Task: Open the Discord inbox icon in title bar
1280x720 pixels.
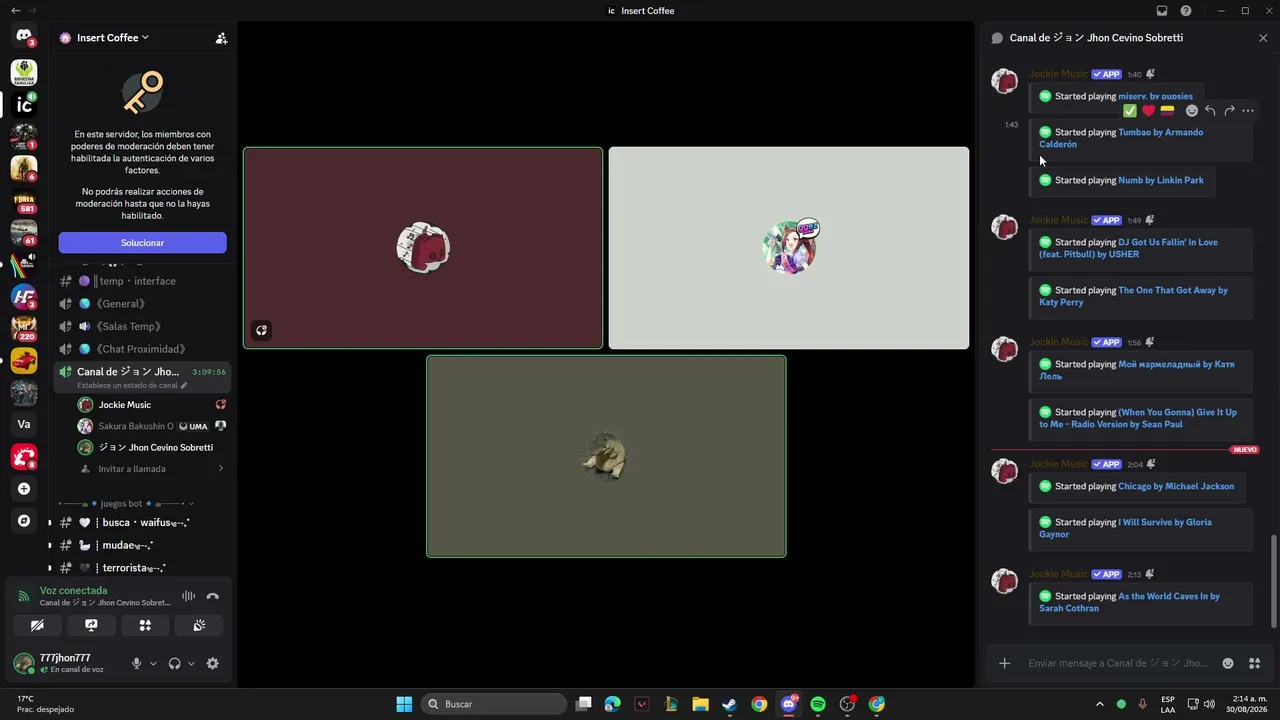Action: (x=1162, y=11)
